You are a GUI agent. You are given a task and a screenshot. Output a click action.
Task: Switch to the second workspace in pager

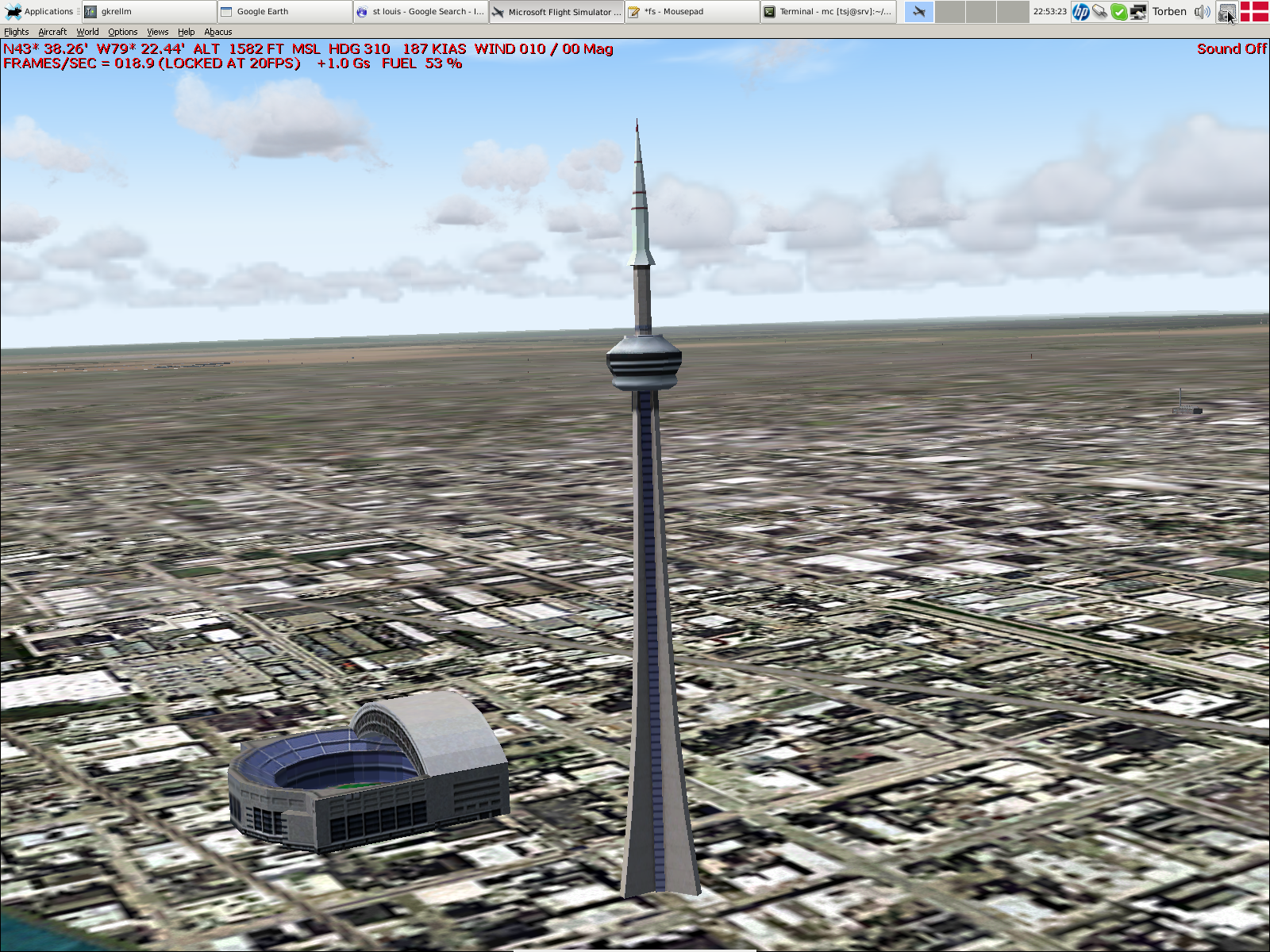pos(950,11)
